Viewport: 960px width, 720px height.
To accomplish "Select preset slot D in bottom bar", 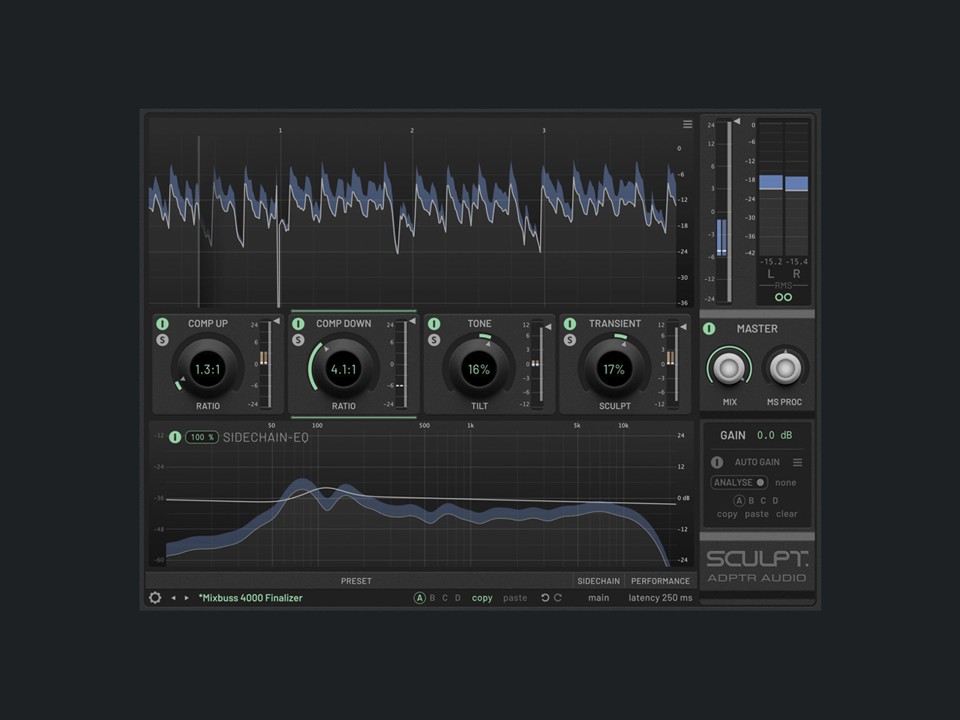I will coord(457,598).
